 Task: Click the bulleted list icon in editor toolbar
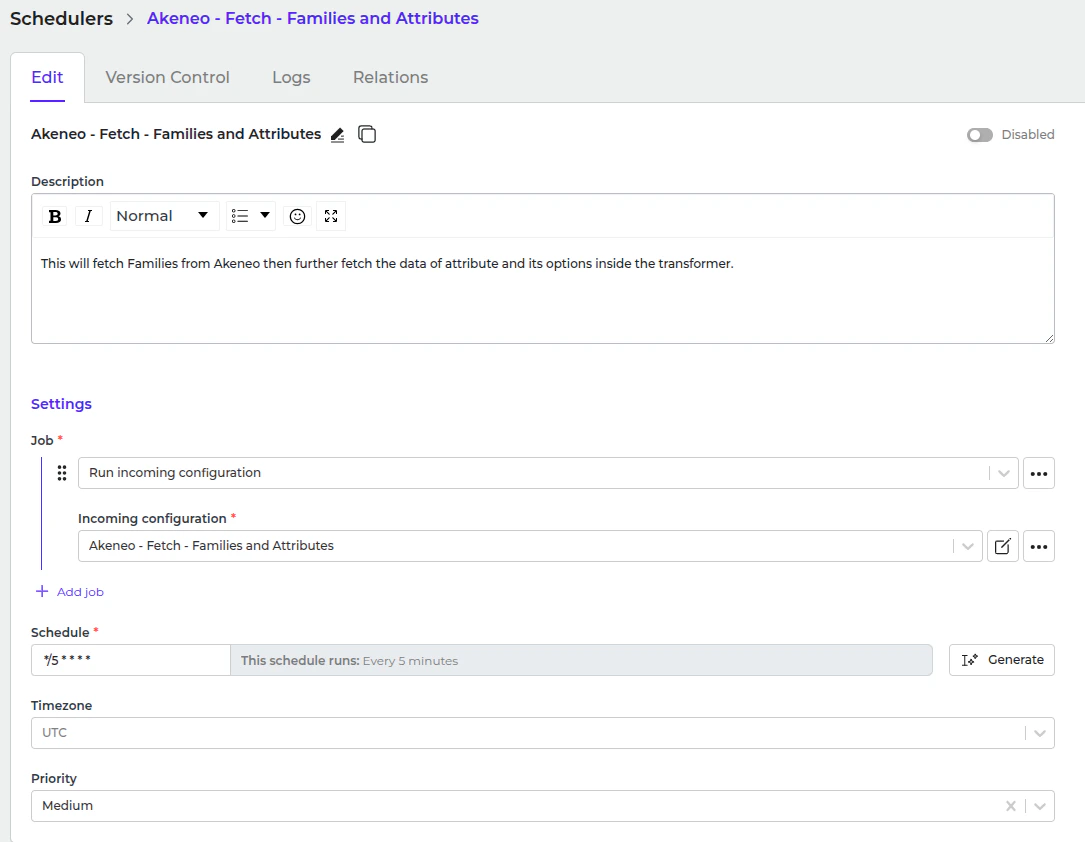pos(240,217)
